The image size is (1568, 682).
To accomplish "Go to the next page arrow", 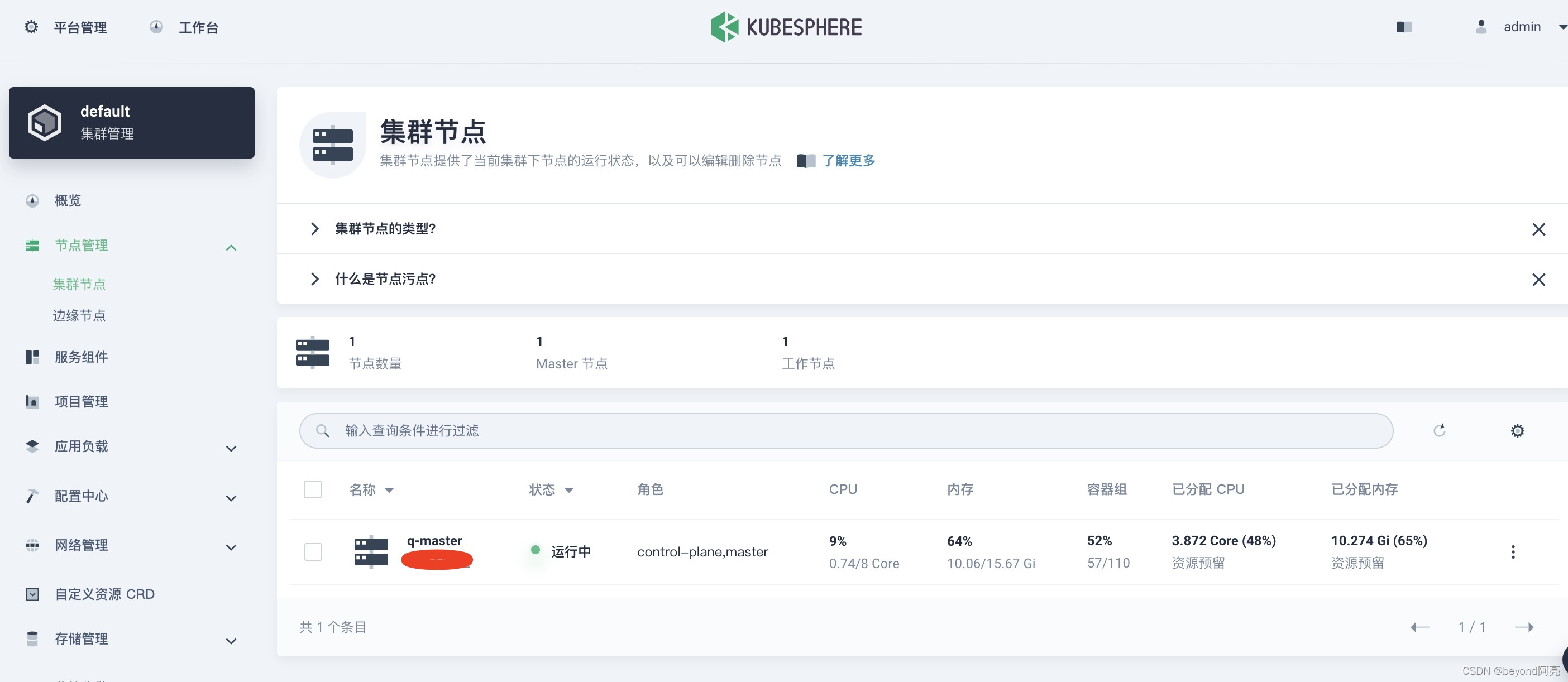I will (x=1524, y=627).
